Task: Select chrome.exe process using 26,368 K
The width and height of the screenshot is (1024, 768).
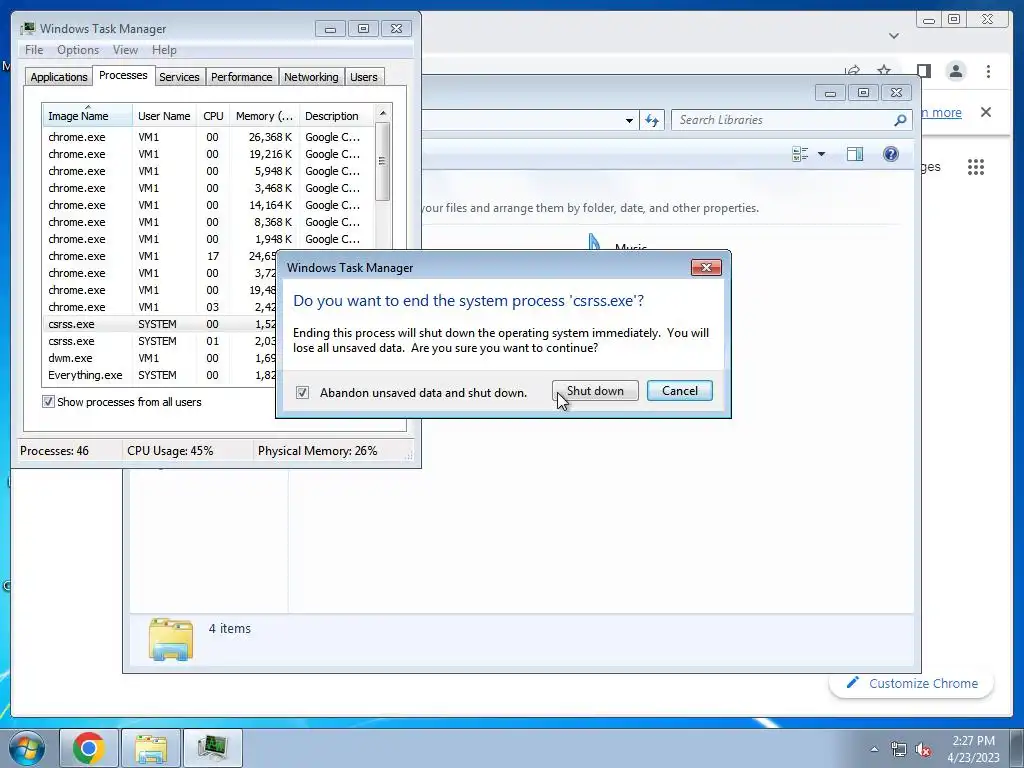Action: point(209,137)
